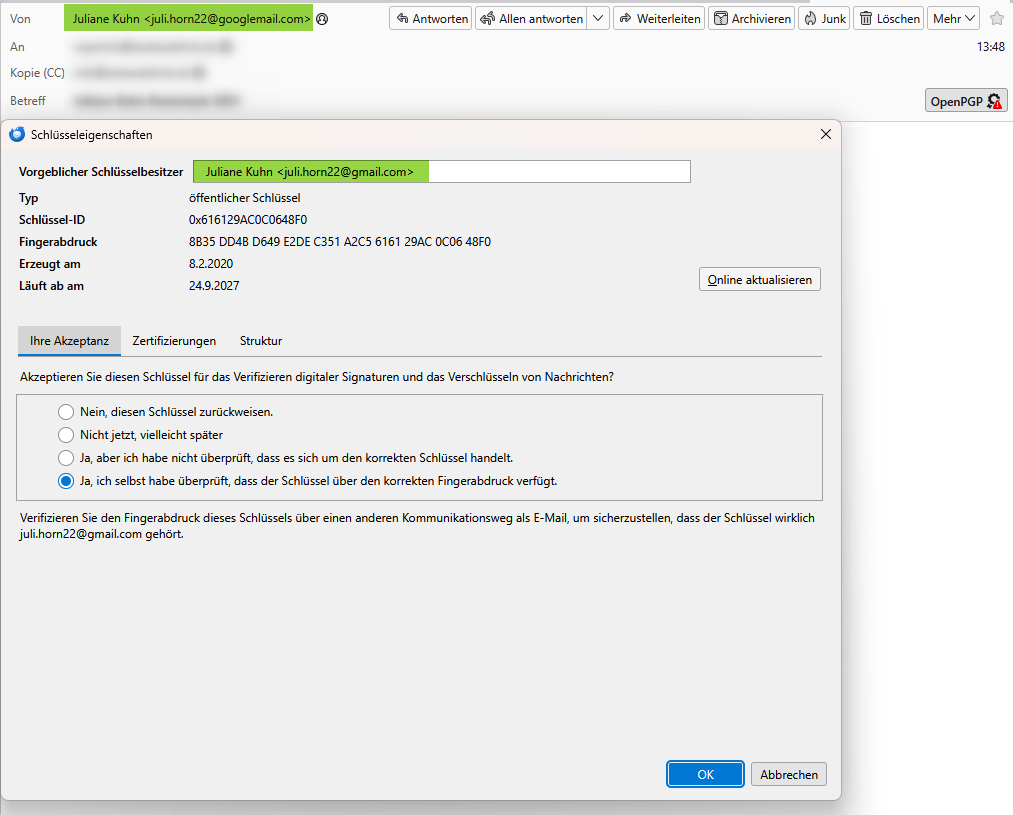Select 'Ja, ich selbst habe überprüft' option
This screenshot has width=1013, height=815.
pos(66,481)
